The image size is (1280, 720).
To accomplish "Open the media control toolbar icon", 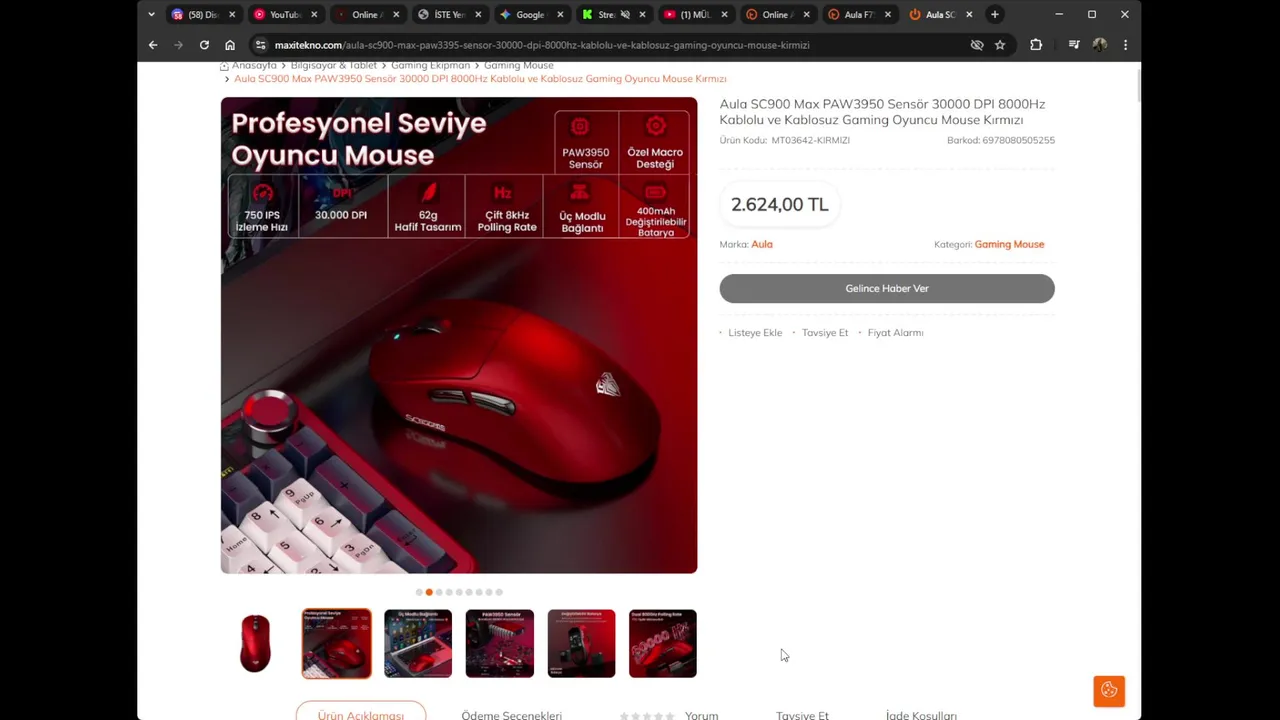I will [1074, 45].
